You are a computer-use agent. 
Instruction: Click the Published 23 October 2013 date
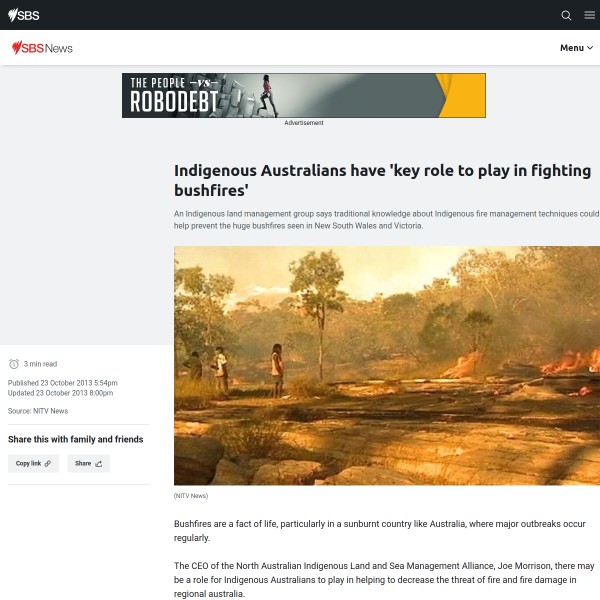pos(63,383)
